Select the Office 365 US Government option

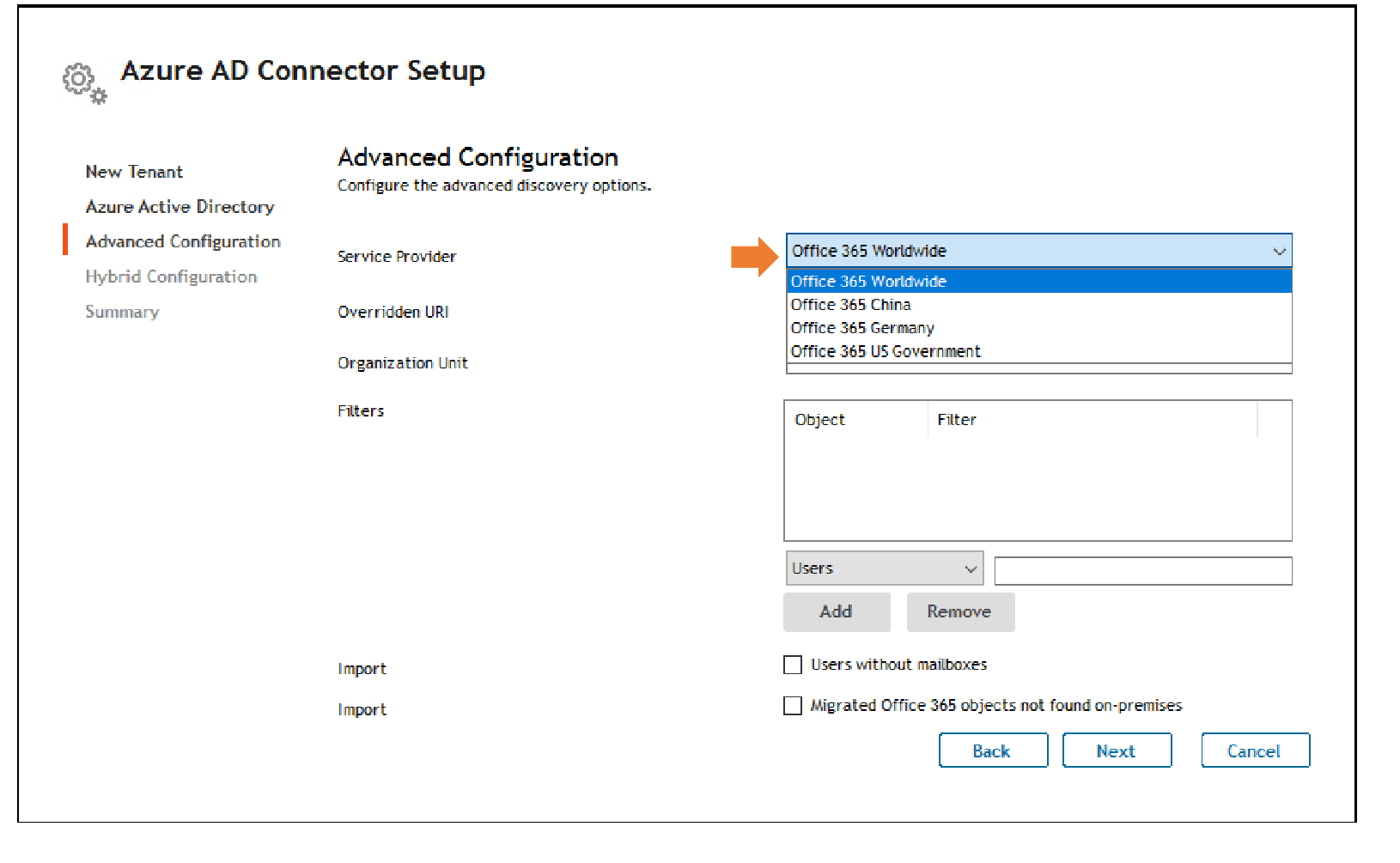click(1039, 351)
